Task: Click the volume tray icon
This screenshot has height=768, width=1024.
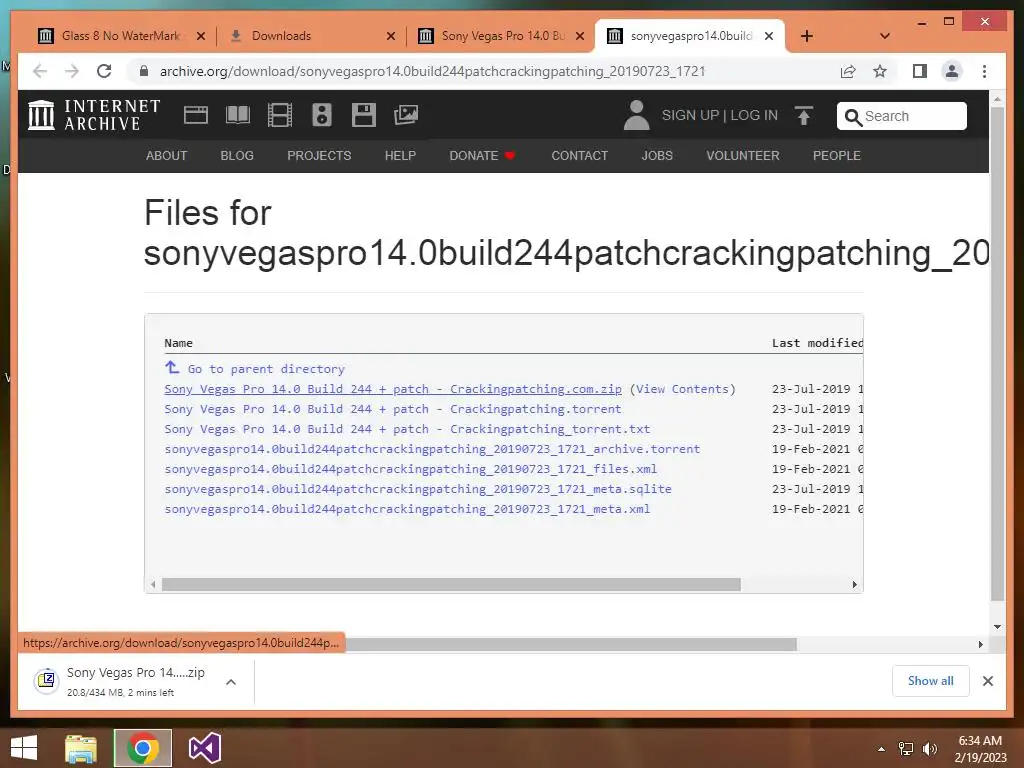Action: pyautogui.click(x=929, y=749)
